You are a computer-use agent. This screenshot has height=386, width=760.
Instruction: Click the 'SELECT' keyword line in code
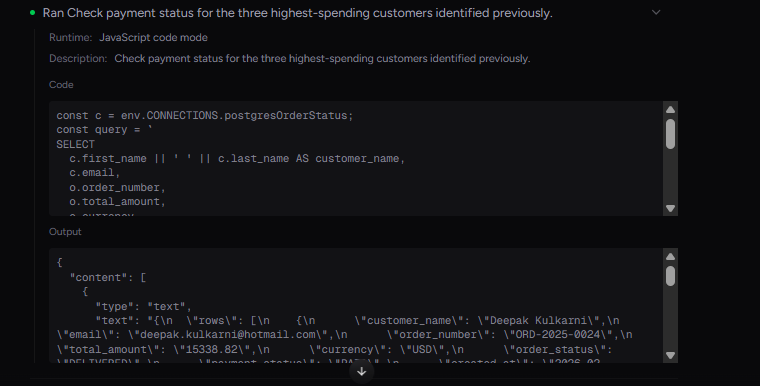(76, 145)
